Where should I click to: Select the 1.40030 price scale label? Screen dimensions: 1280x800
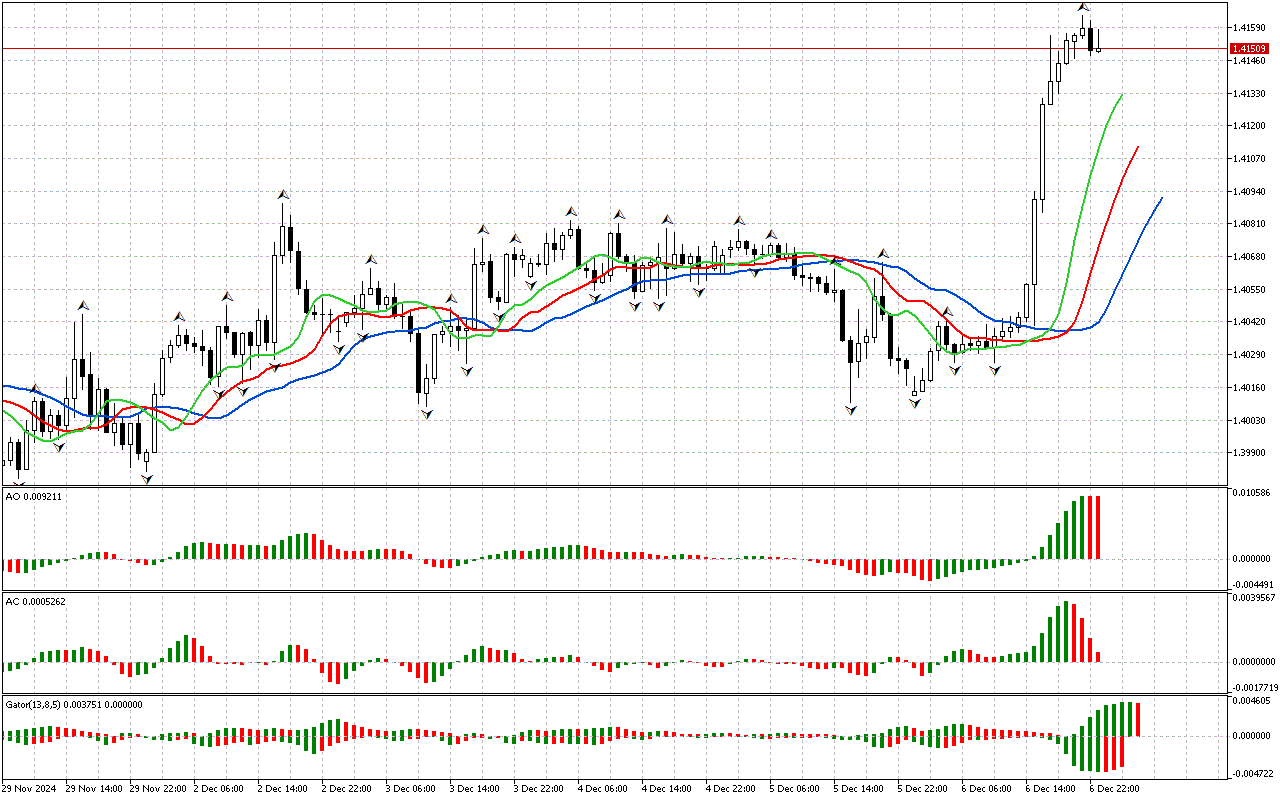[1248, 421]
